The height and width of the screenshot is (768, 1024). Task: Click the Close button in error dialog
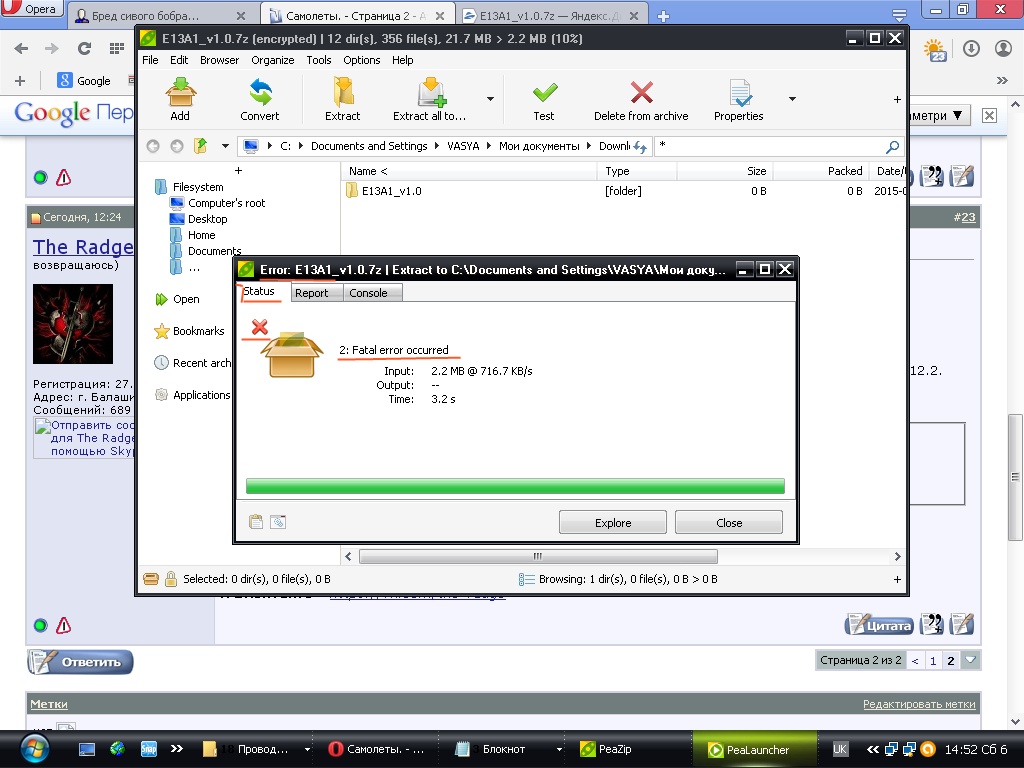pyautogui.click(x=729, y=522)
